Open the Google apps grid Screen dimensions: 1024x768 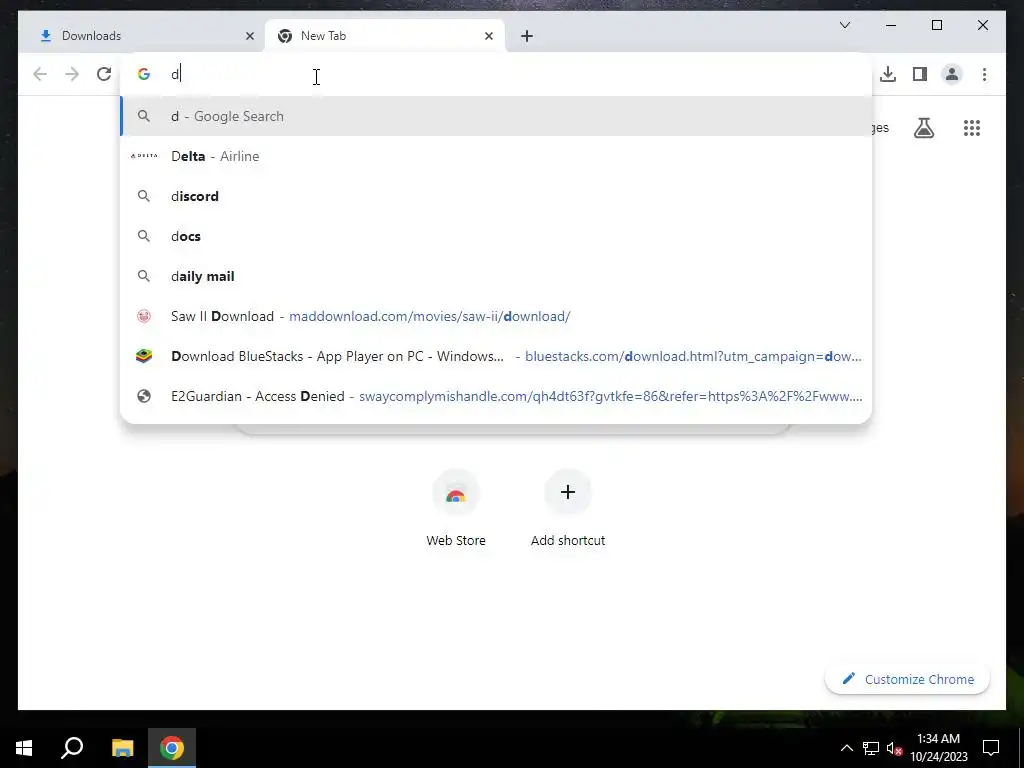[972, 128]
